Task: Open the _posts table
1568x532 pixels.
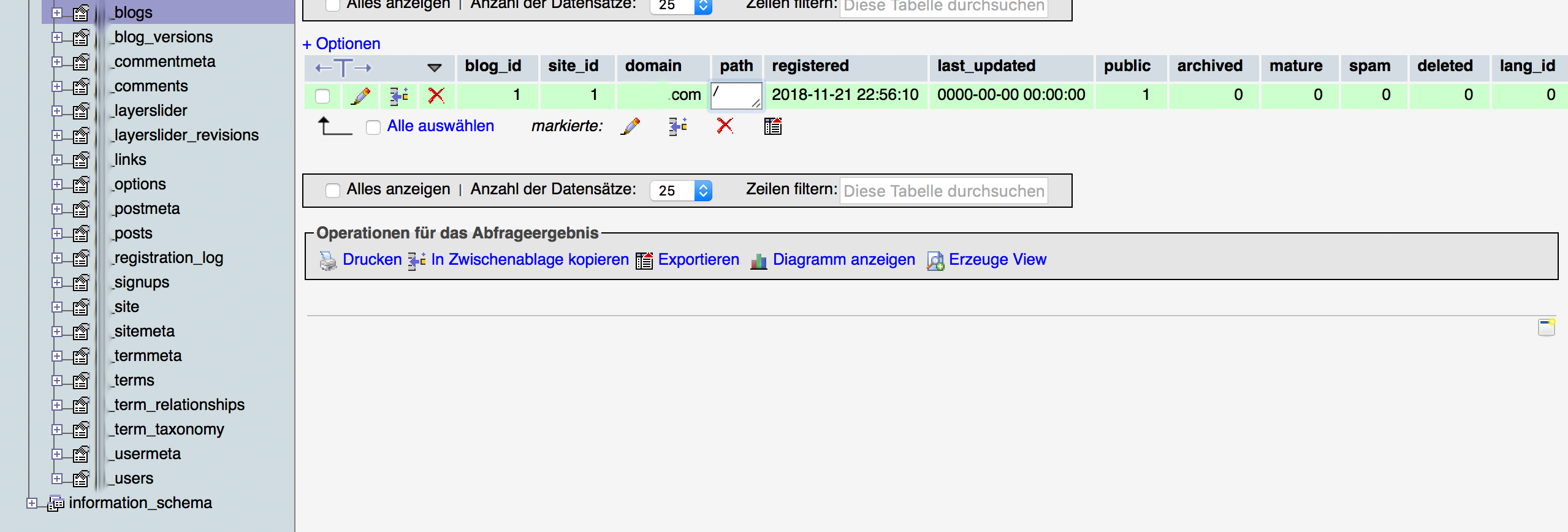Action: coord(132,233)
